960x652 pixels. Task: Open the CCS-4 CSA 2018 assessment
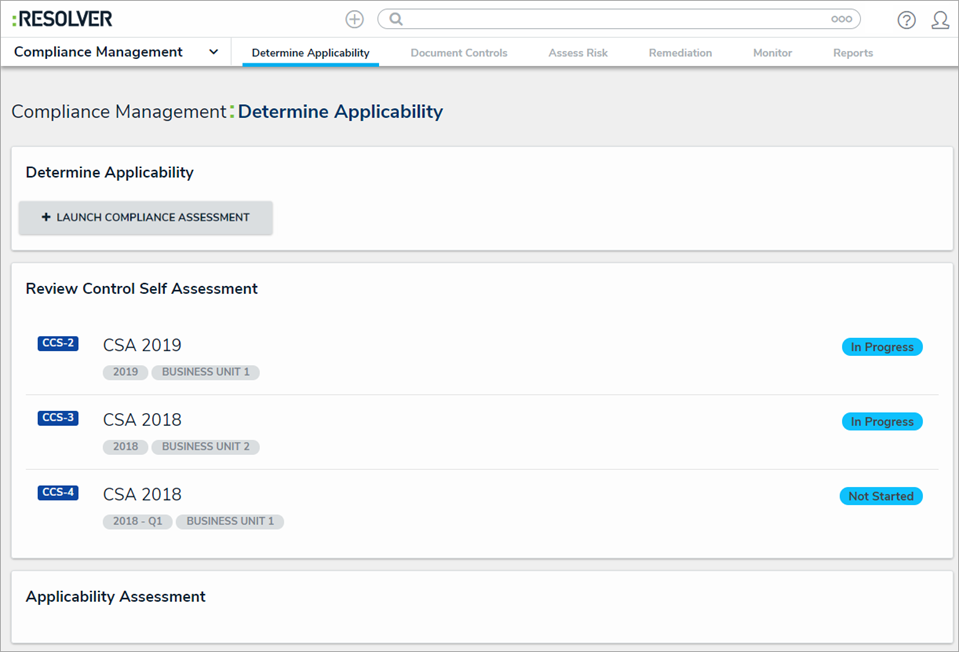coord(142,495)
